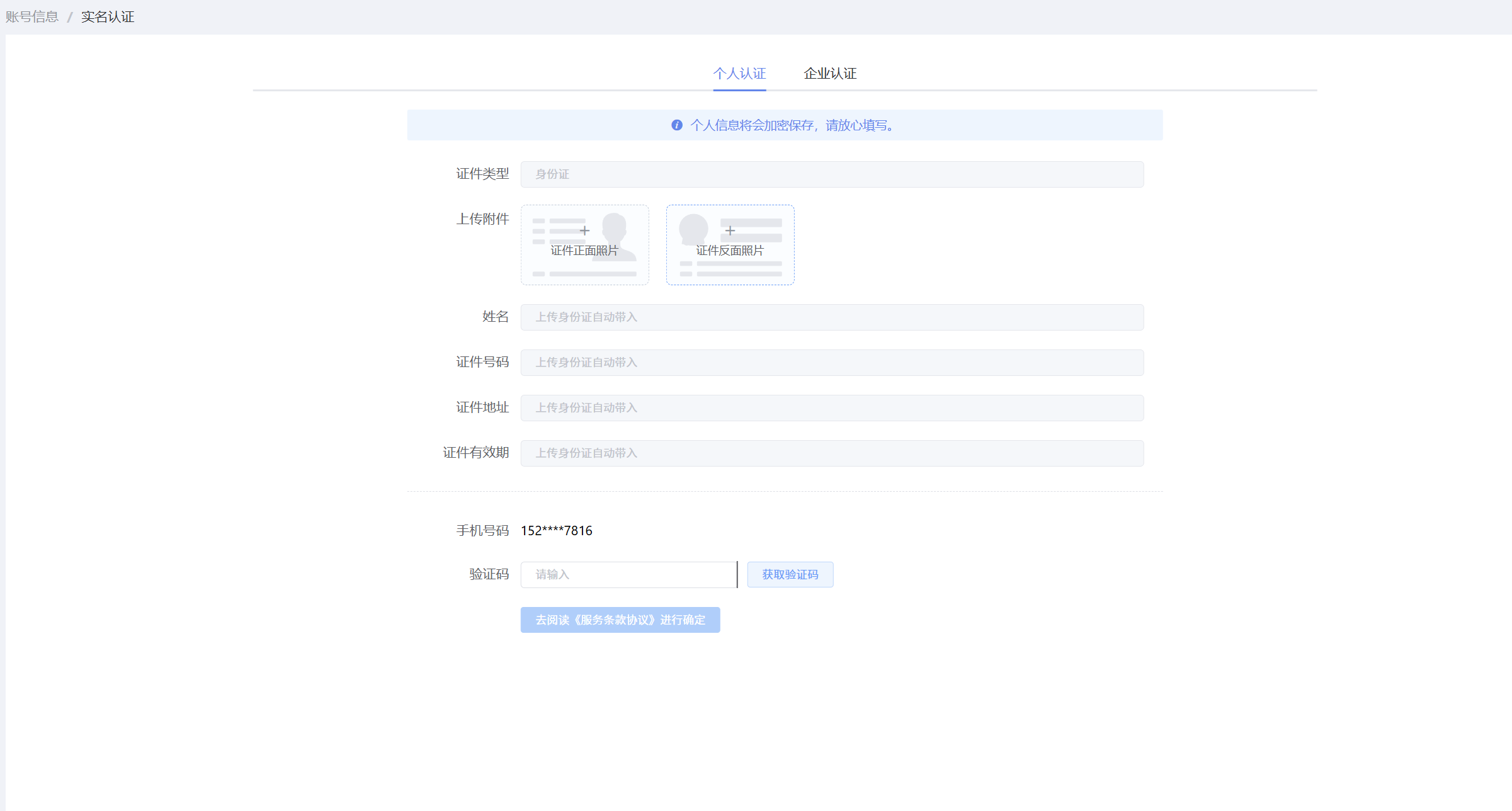Click the 实名认证 breadcrumb item
This screenshot has height=811, width=1512.
108,17
